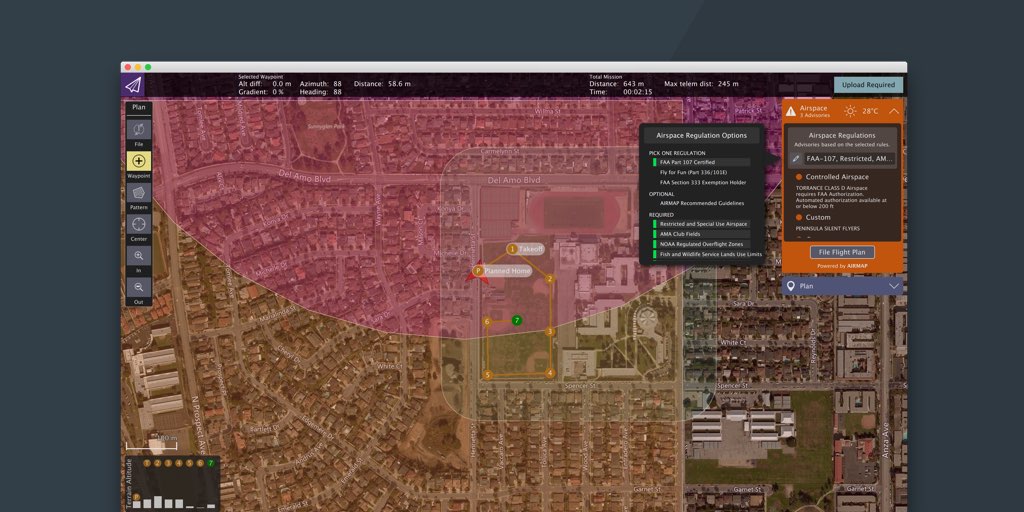This screenshot has height=512, width=1024.
Task: Expand the Plan panel dropdown chevron
Action: 894,286
